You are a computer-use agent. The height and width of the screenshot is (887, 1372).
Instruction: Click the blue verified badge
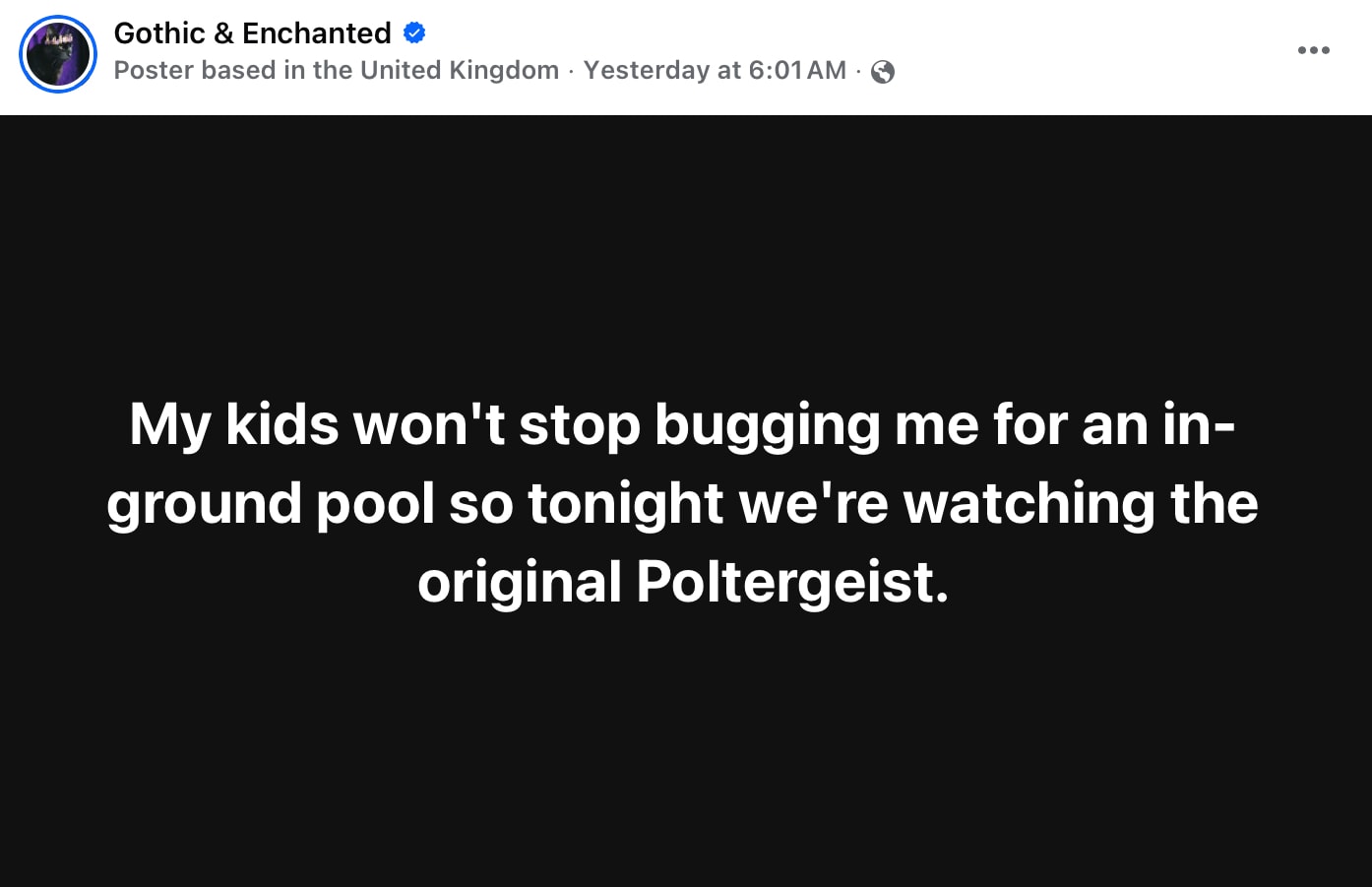[414, 32]
